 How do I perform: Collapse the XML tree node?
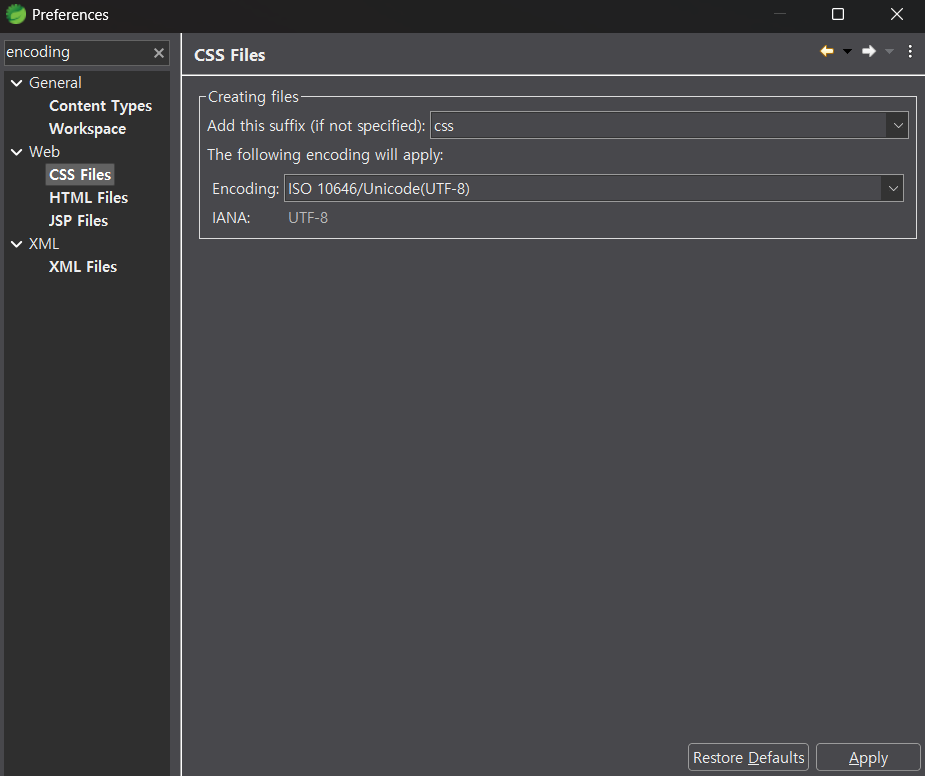[x=17, y=244]
